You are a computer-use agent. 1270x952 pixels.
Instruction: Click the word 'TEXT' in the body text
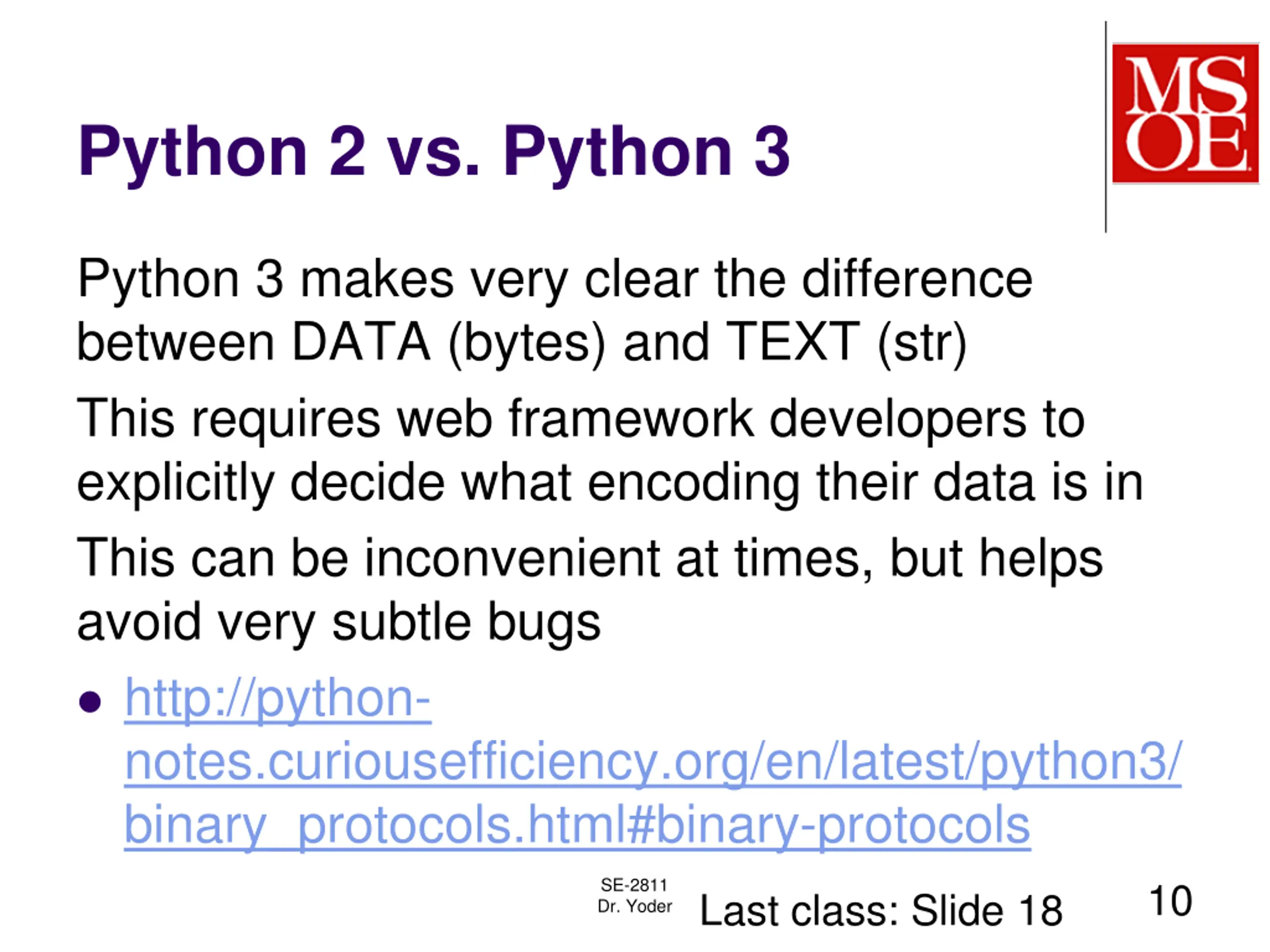coord(793,342)
